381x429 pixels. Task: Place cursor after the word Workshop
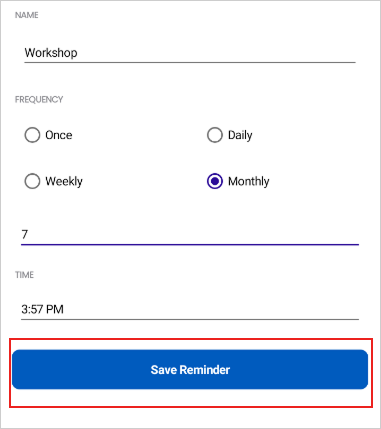78,53
